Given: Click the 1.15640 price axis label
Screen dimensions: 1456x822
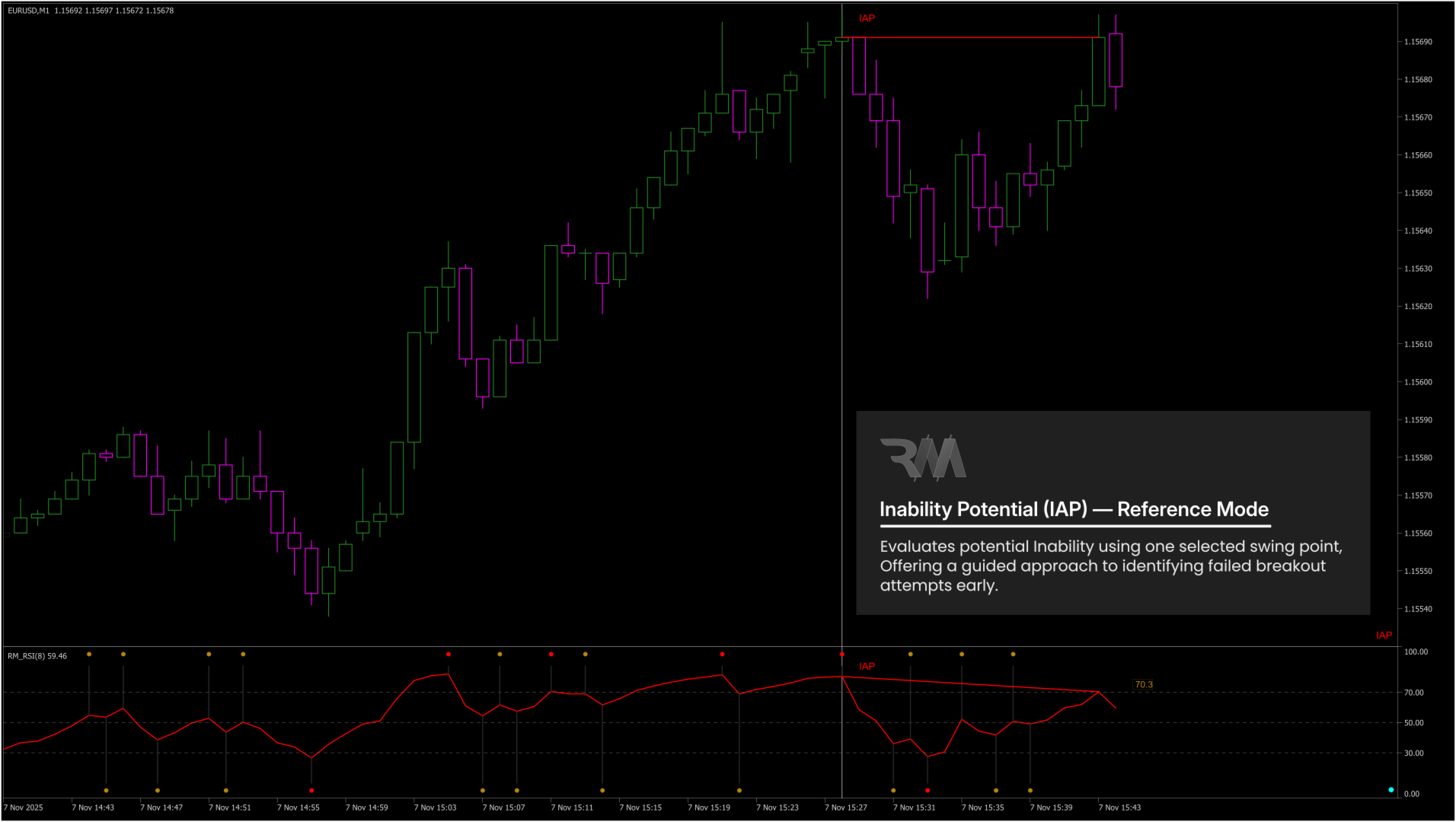Looking at the screenshot, I should [1418, 231].
